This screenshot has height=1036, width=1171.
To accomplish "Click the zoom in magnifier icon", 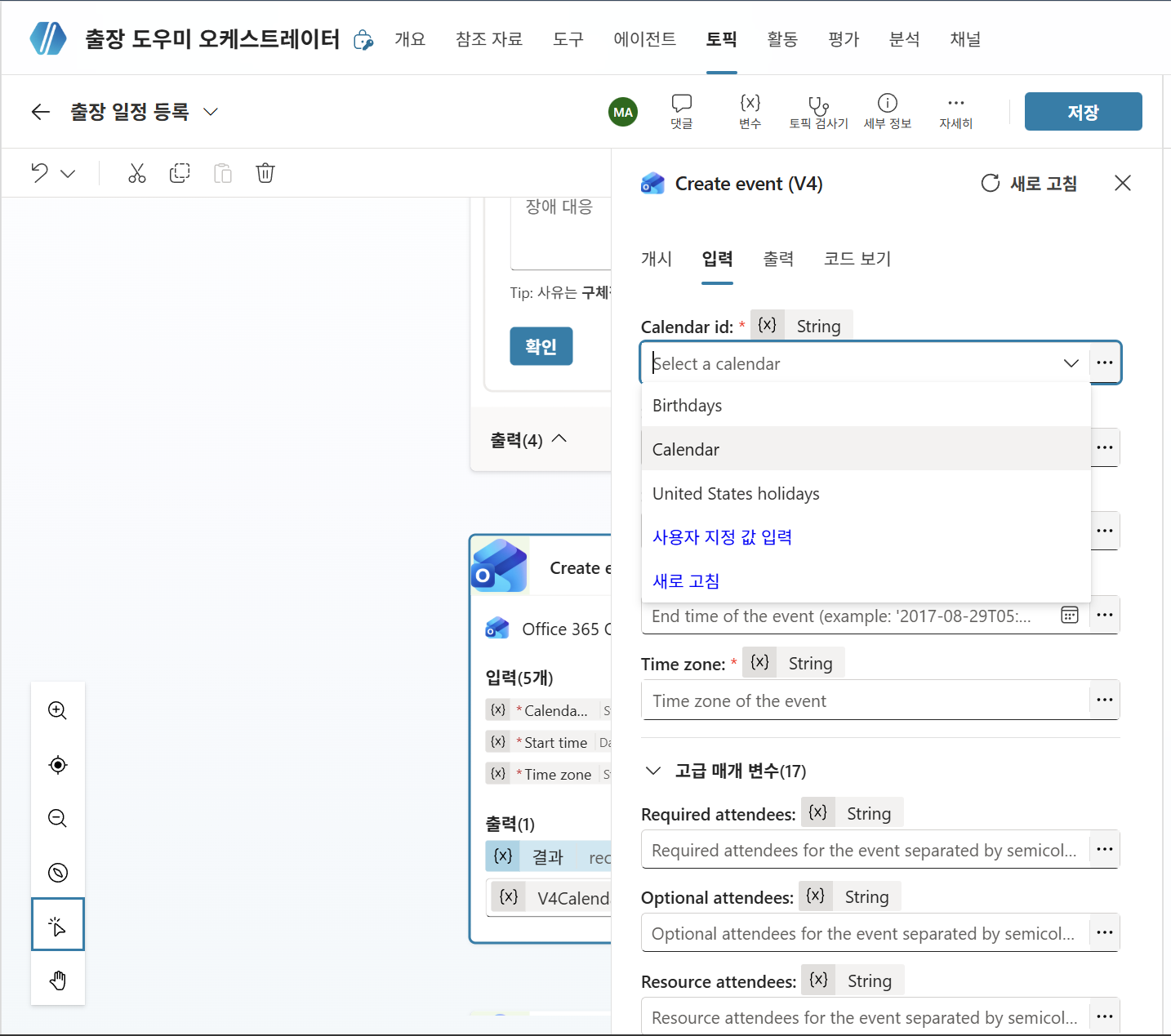I will [x=57, y=710].
